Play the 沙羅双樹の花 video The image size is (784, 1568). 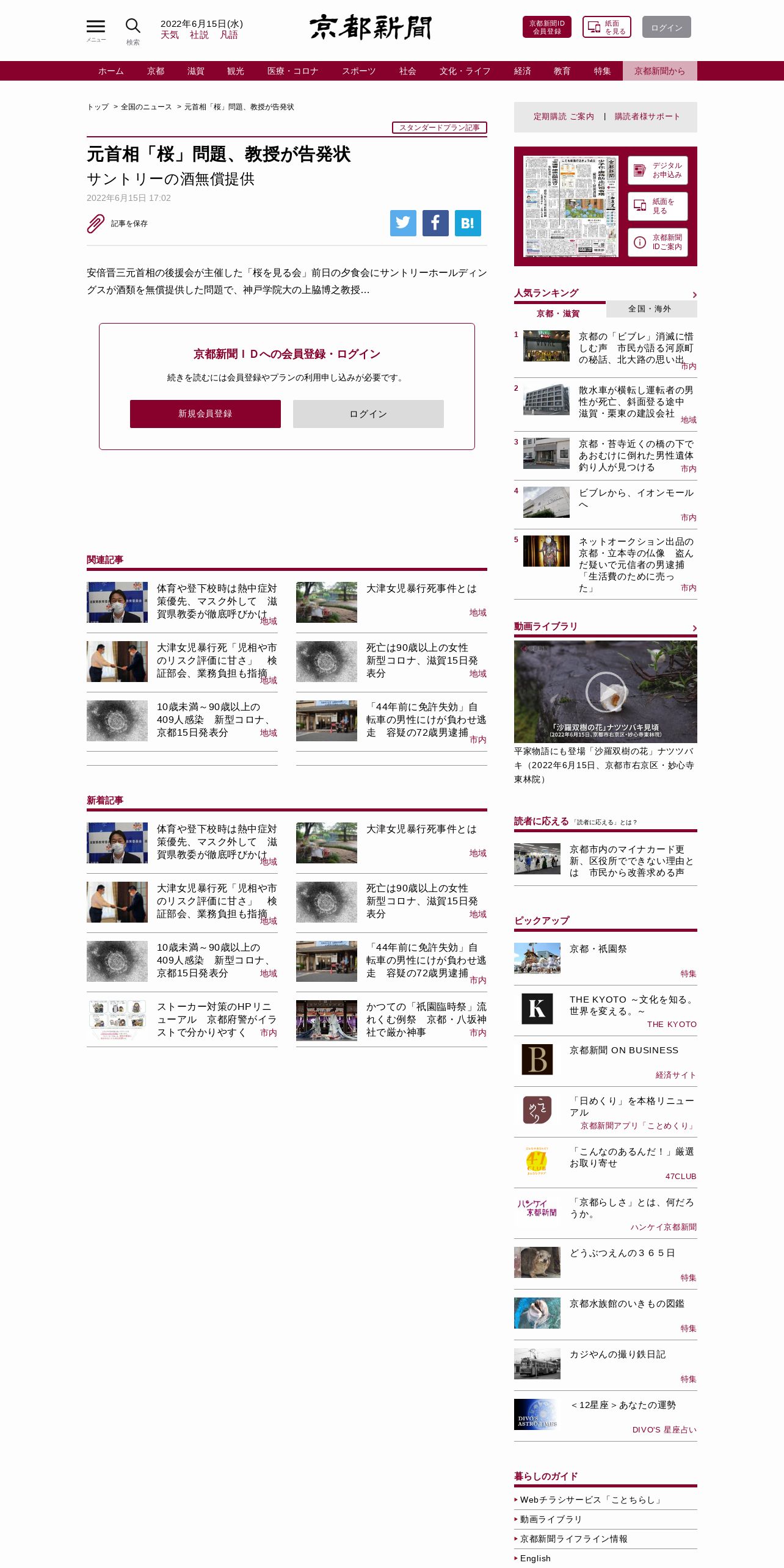coord(605,692)
